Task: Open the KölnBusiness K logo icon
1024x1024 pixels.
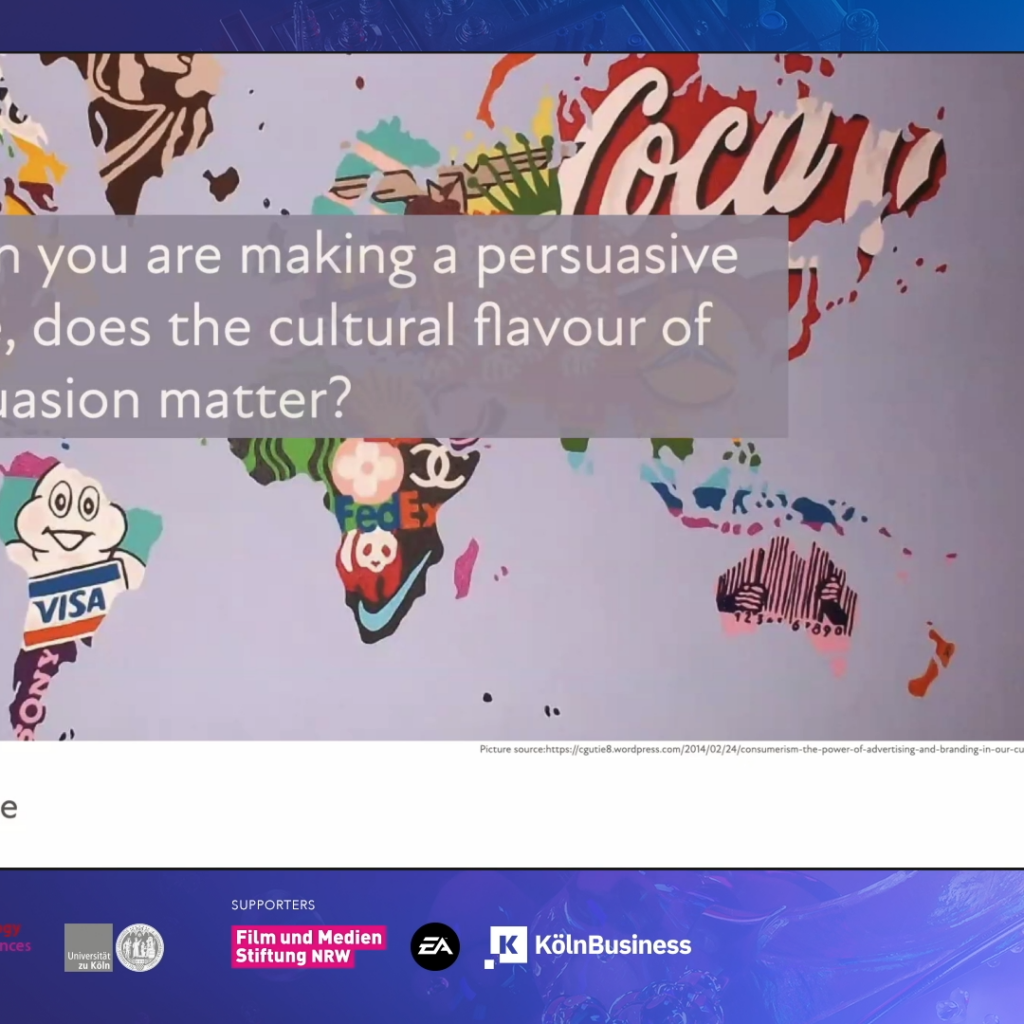Action: click(506, 946)
